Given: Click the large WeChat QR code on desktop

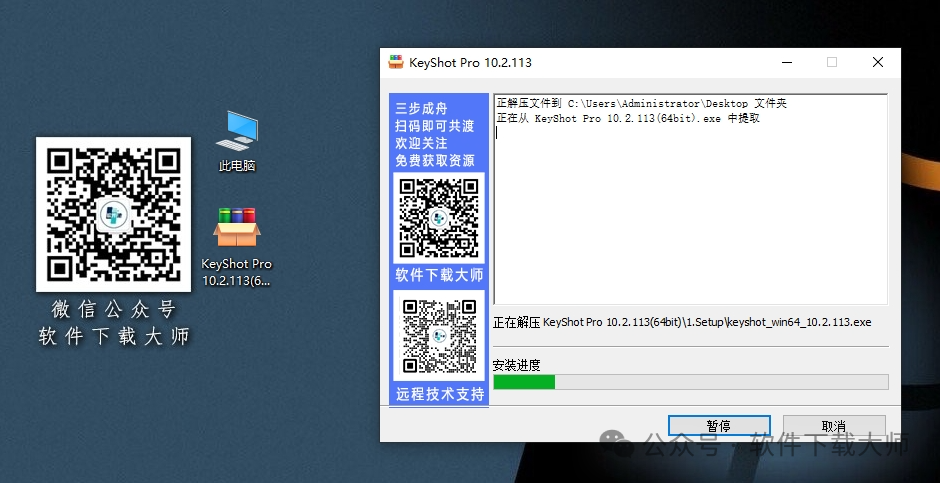Looking at the screenshot, I should [x=113, y=215].
